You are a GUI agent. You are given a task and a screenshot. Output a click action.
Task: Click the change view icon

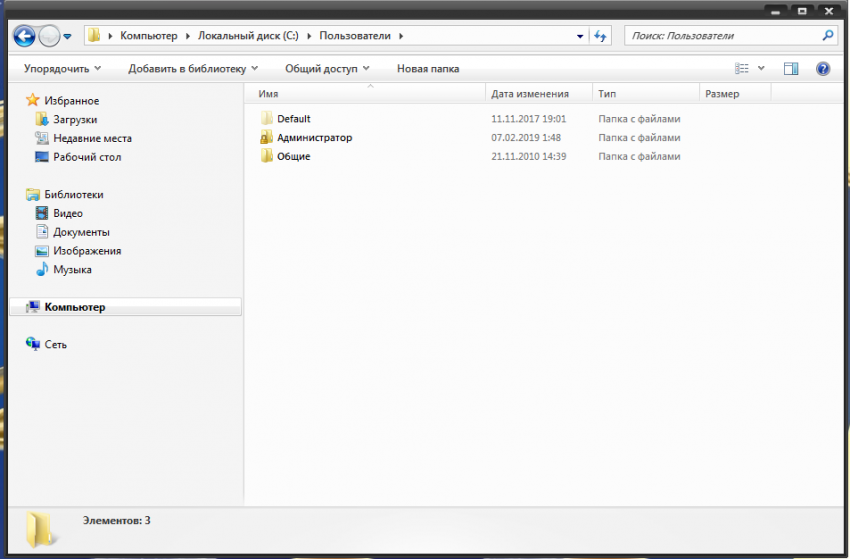coord(742,69)
